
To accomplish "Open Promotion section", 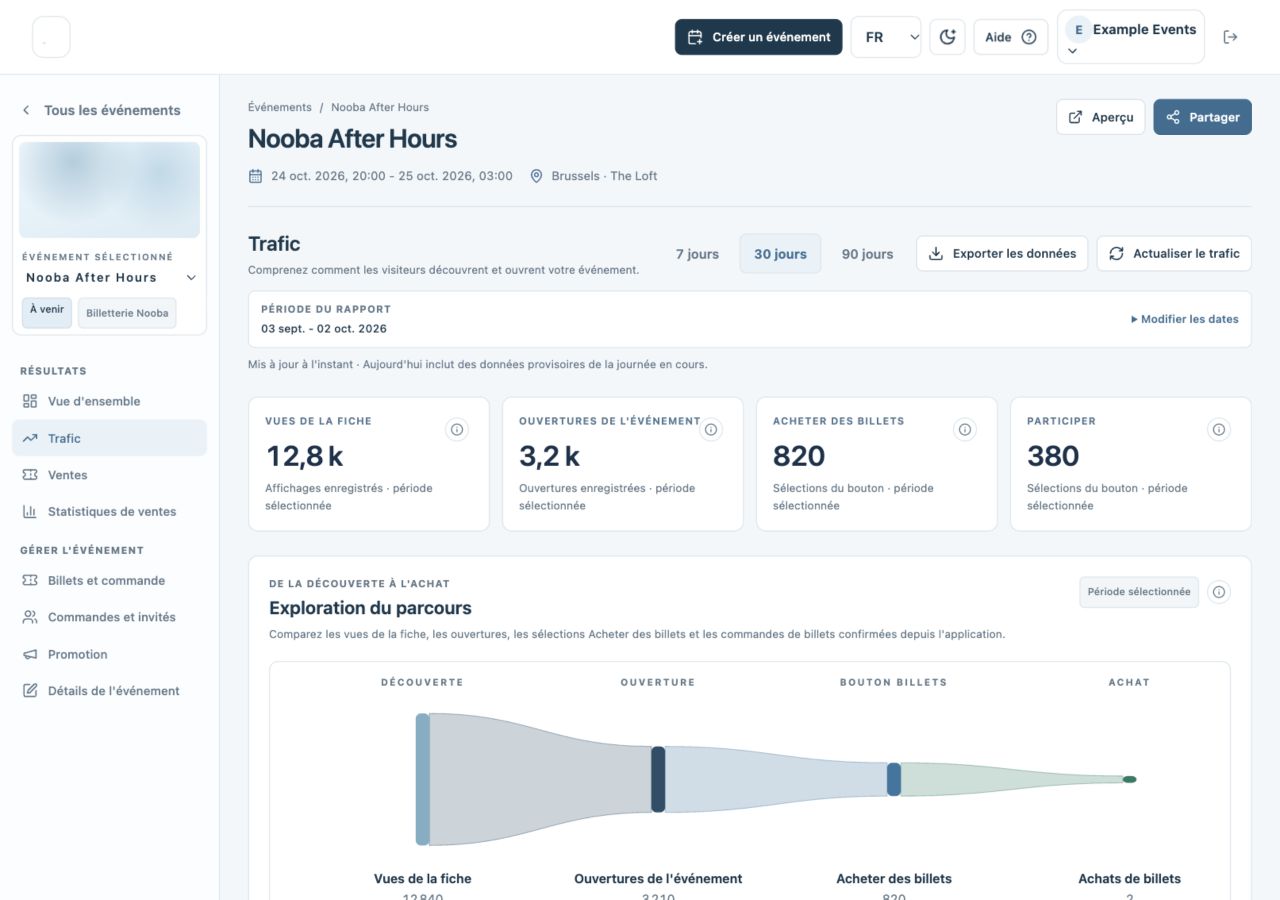I will 110,654.
